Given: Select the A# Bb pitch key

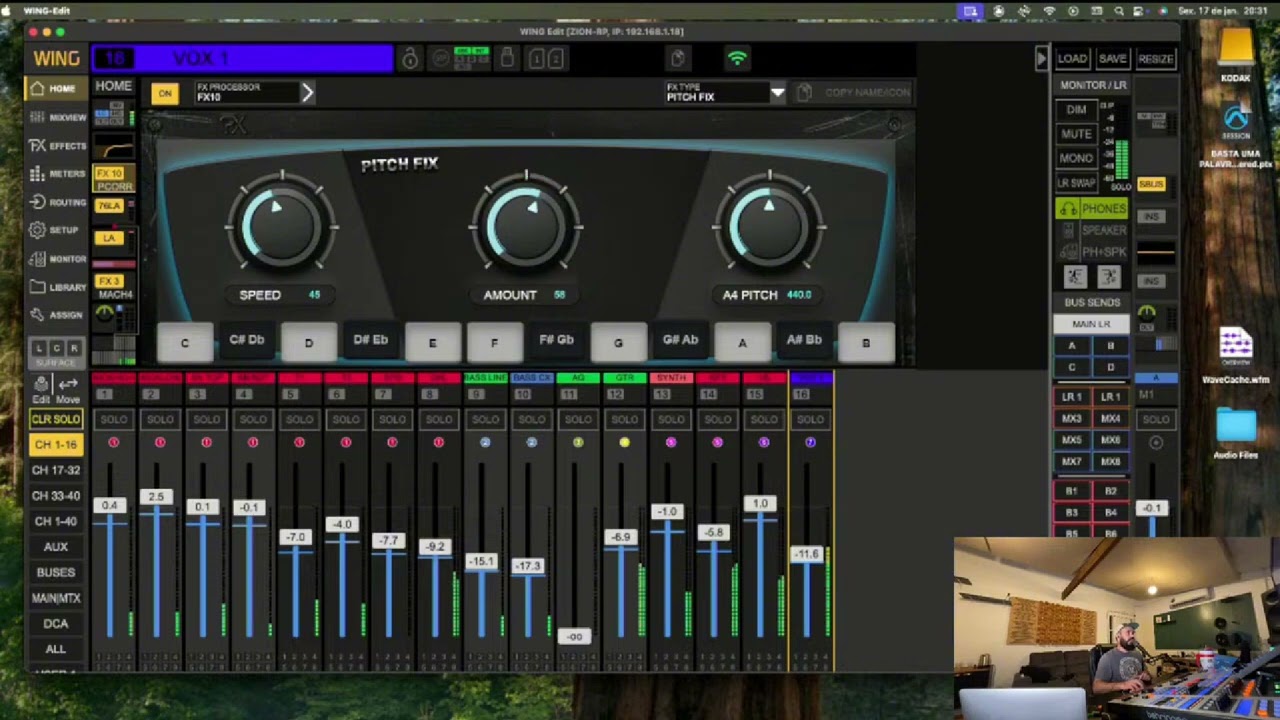Looking at the screenshot, I should point(804,341).
